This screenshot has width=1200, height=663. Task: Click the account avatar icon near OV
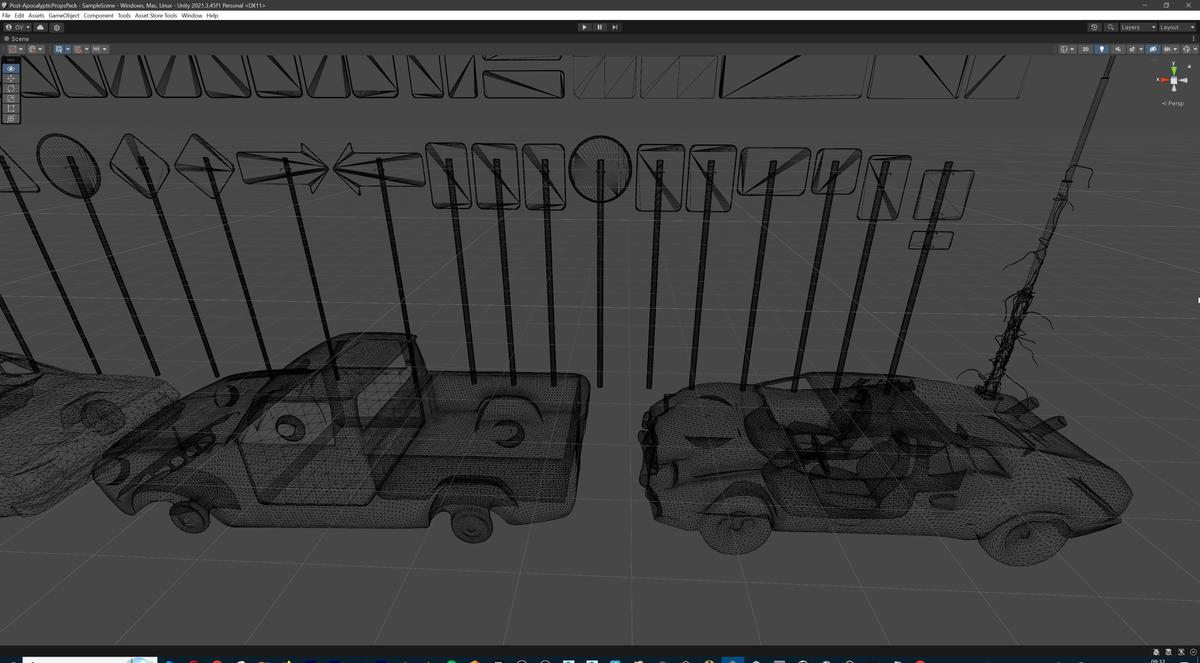click(x=8, y=27)
